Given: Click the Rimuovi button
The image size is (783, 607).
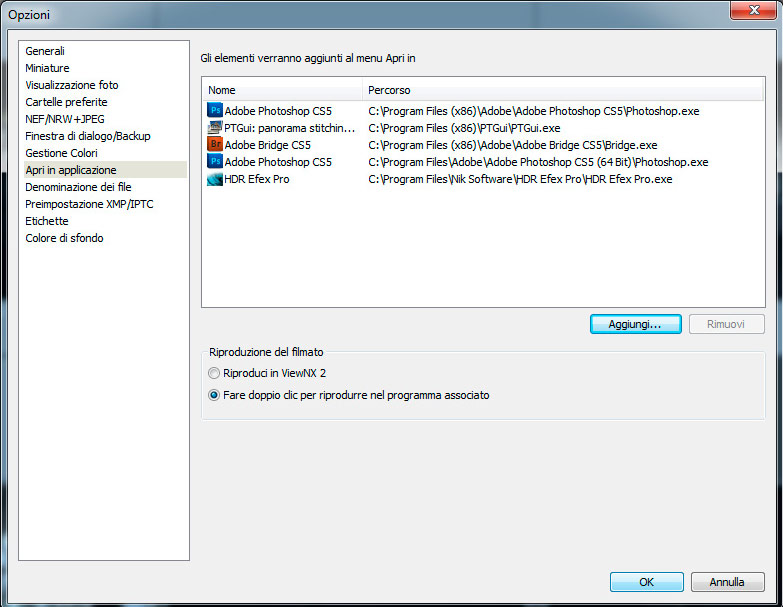Looking at the screenshot, I should click(x=726, y=324).
